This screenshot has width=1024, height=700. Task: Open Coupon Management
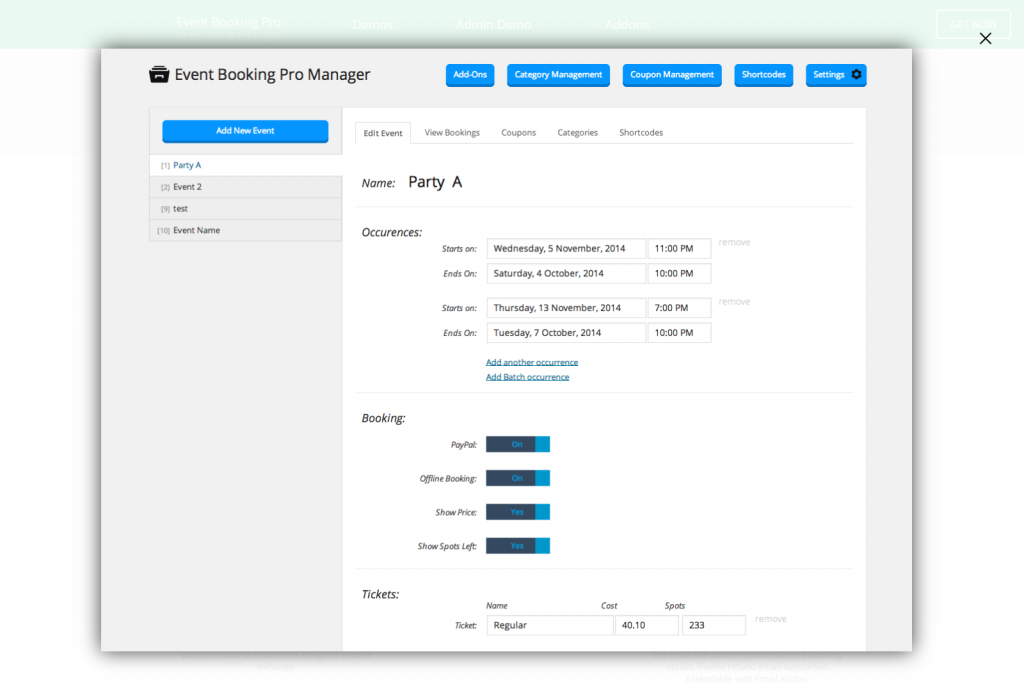[672, 75]
